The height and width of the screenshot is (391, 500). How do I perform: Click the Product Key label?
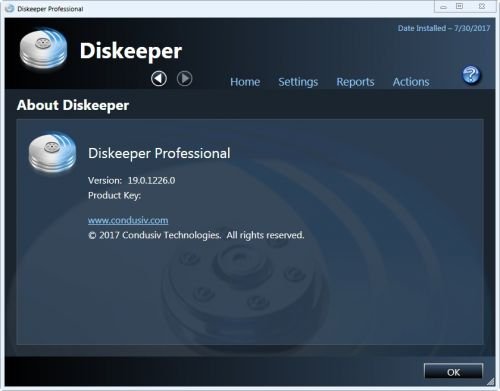114,196
